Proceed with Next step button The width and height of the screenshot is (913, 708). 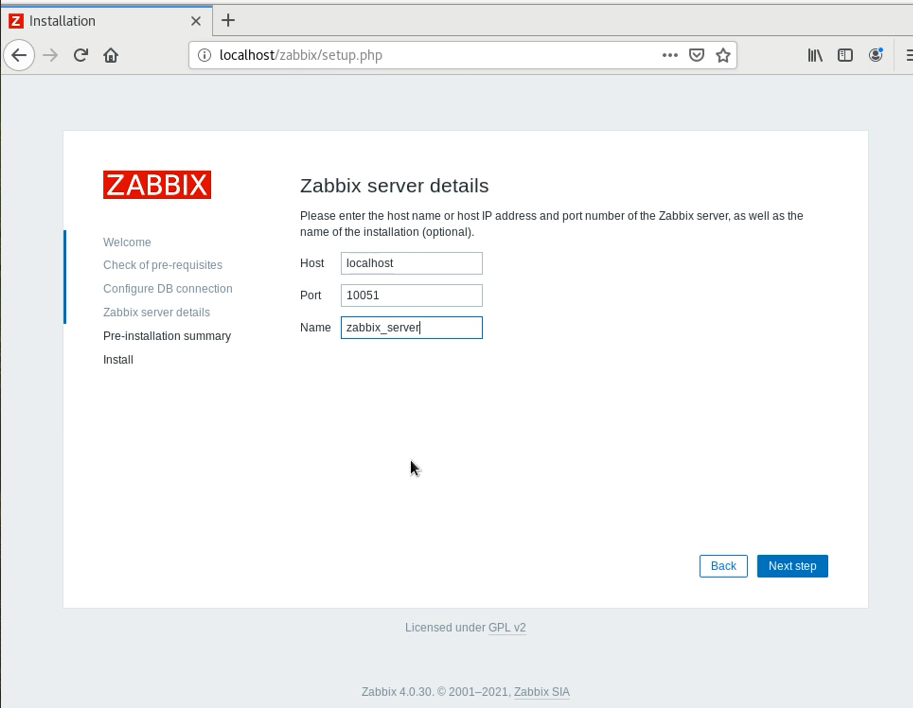pyautogui.click(x=792, y=566)
